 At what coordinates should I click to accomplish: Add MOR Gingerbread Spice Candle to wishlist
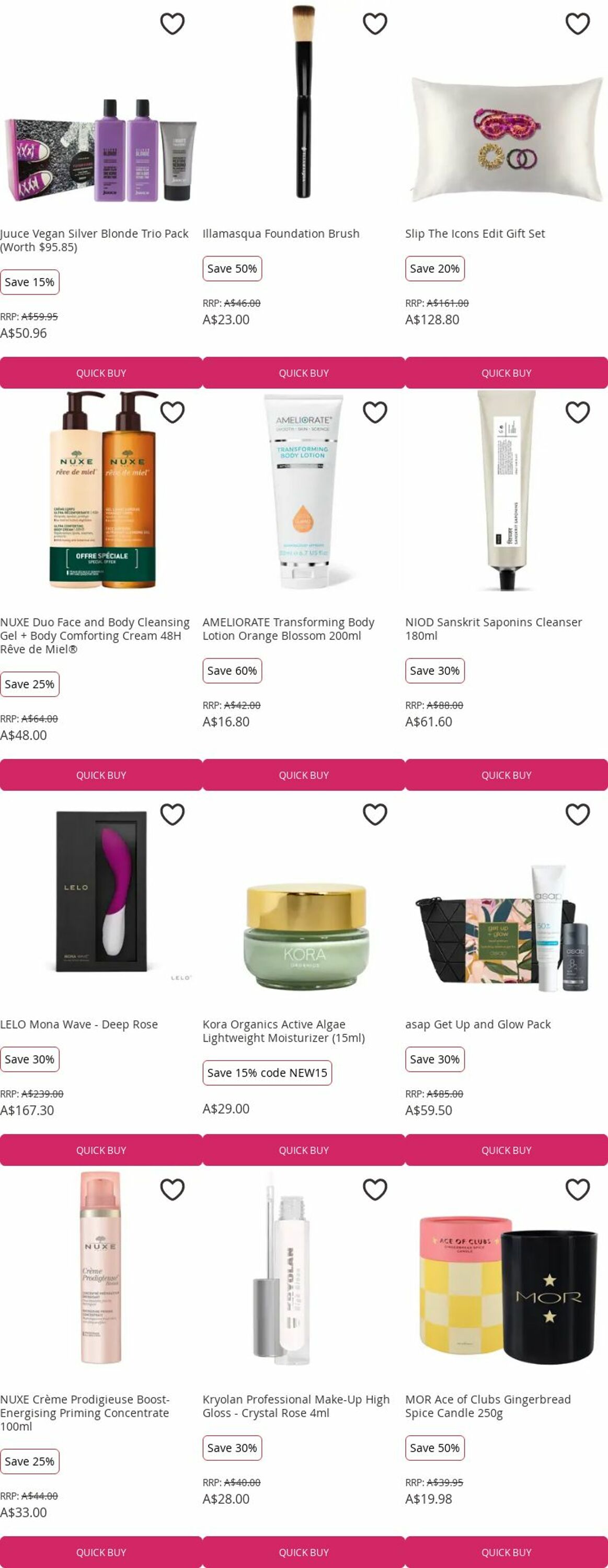click(578, 1190)
